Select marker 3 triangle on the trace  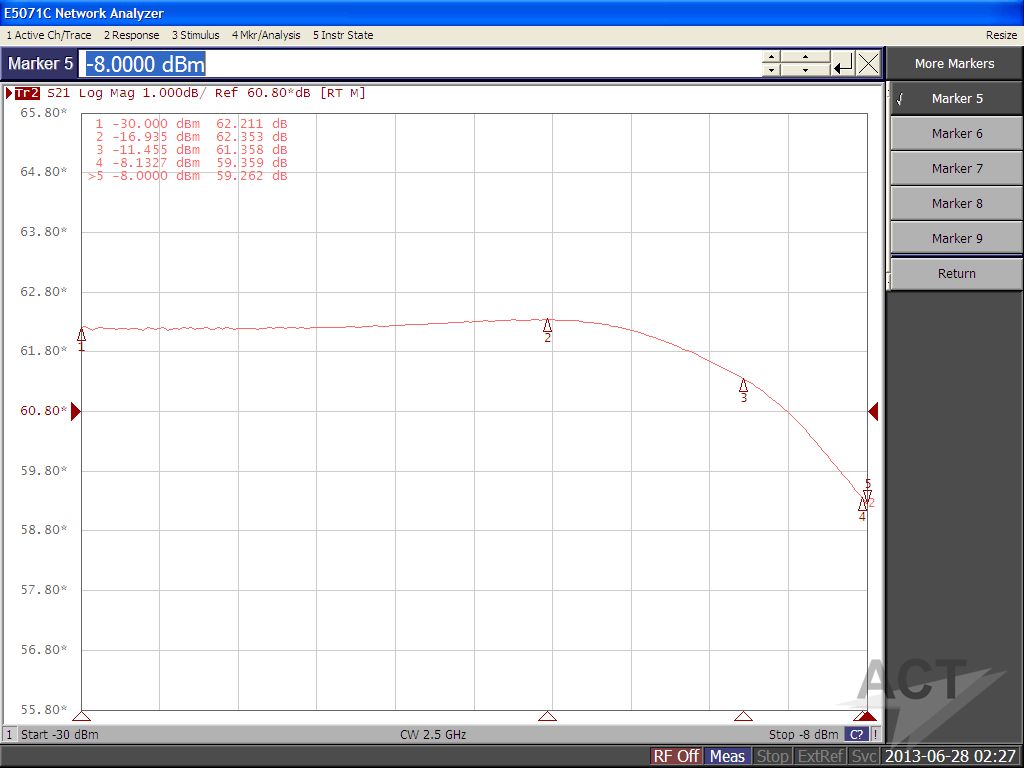[743, 385]
